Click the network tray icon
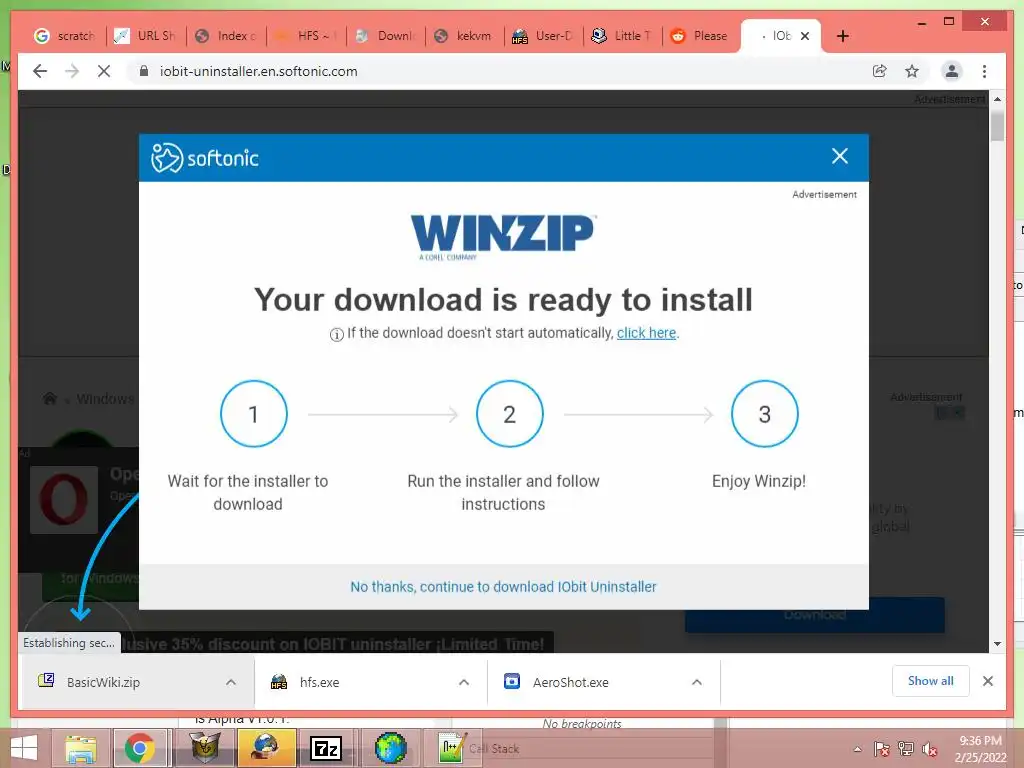The height and width of the screenshot is (768, 1024). click(906, 749)
